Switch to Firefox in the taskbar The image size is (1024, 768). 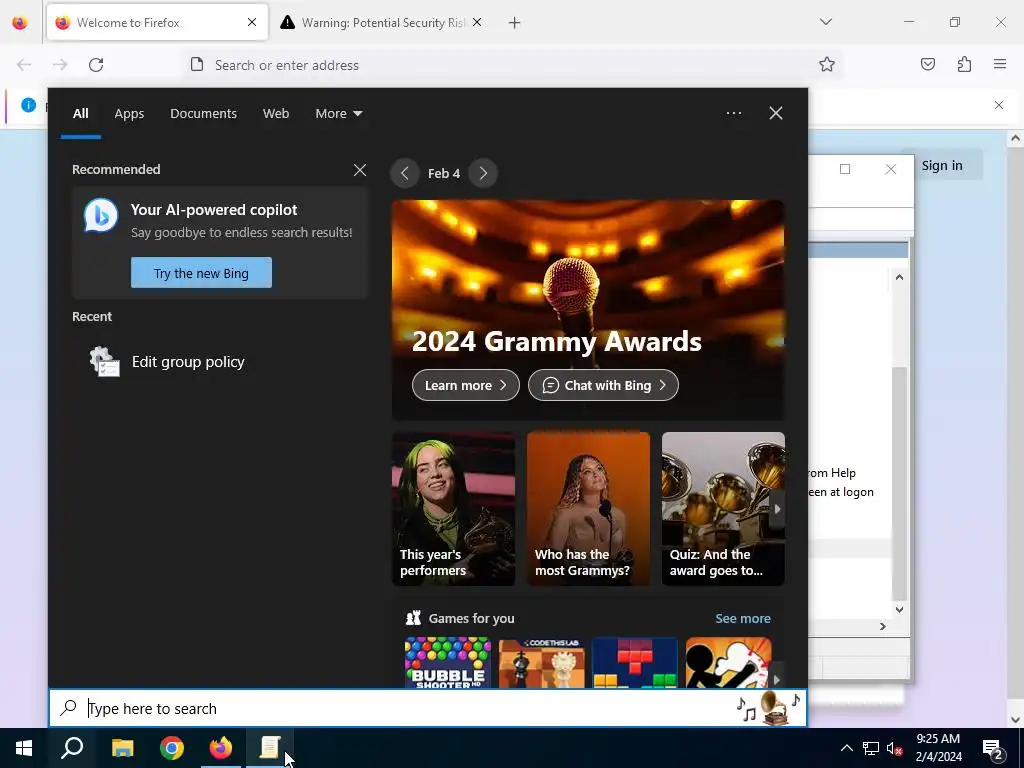221,748
